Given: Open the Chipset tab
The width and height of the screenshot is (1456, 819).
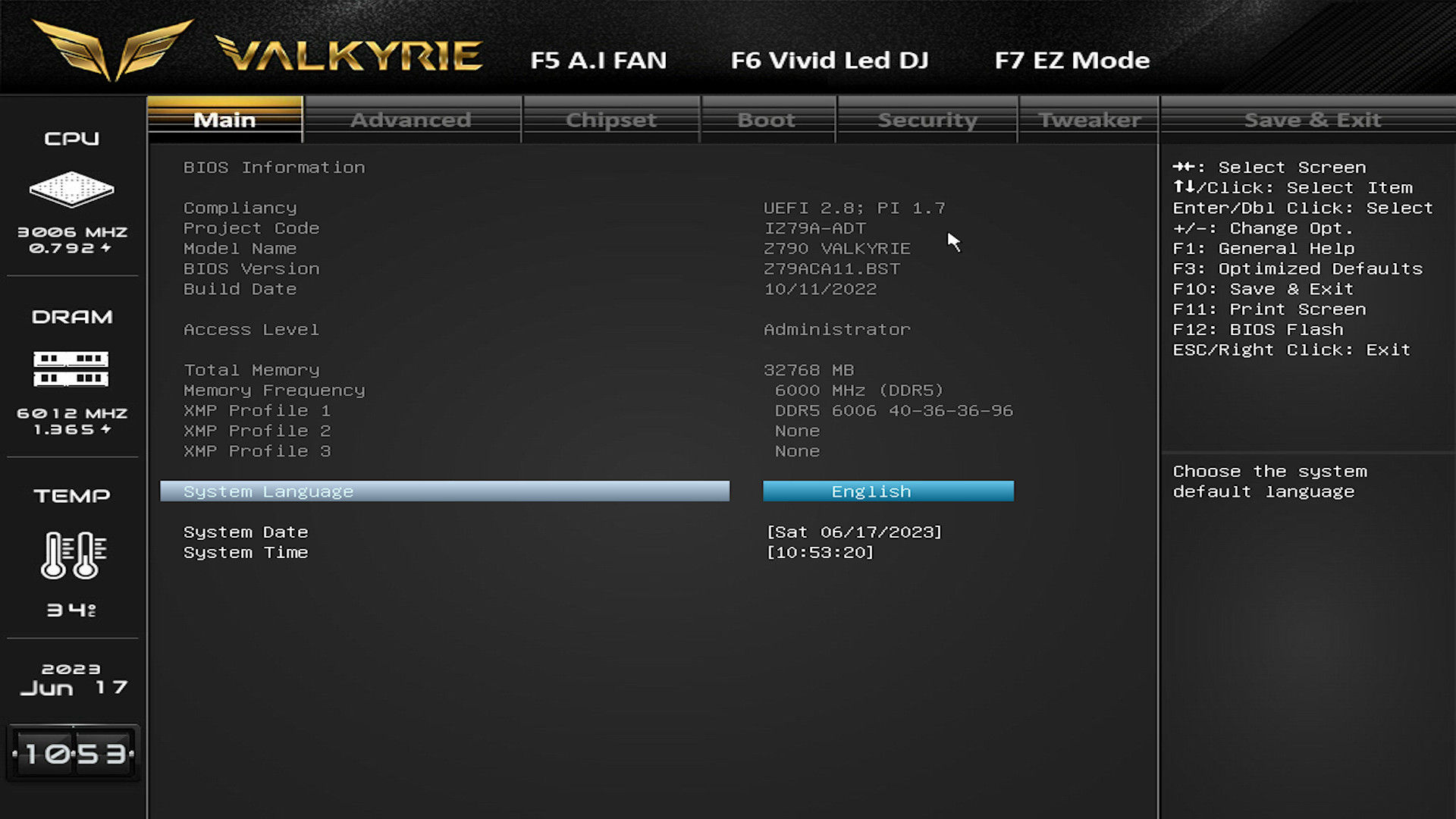Looking at the screenshot, I should click(611, 120).
